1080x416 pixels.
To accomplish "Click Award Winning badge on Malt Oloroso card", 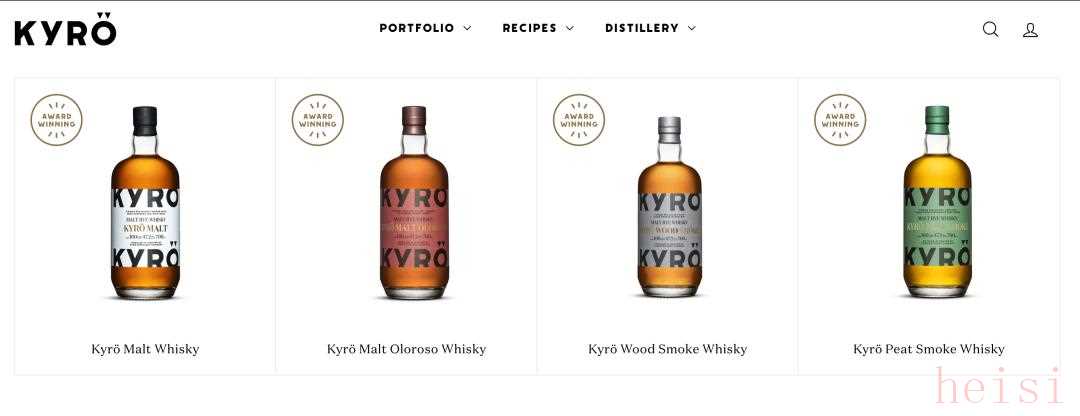I will click(x=318, y=120).
